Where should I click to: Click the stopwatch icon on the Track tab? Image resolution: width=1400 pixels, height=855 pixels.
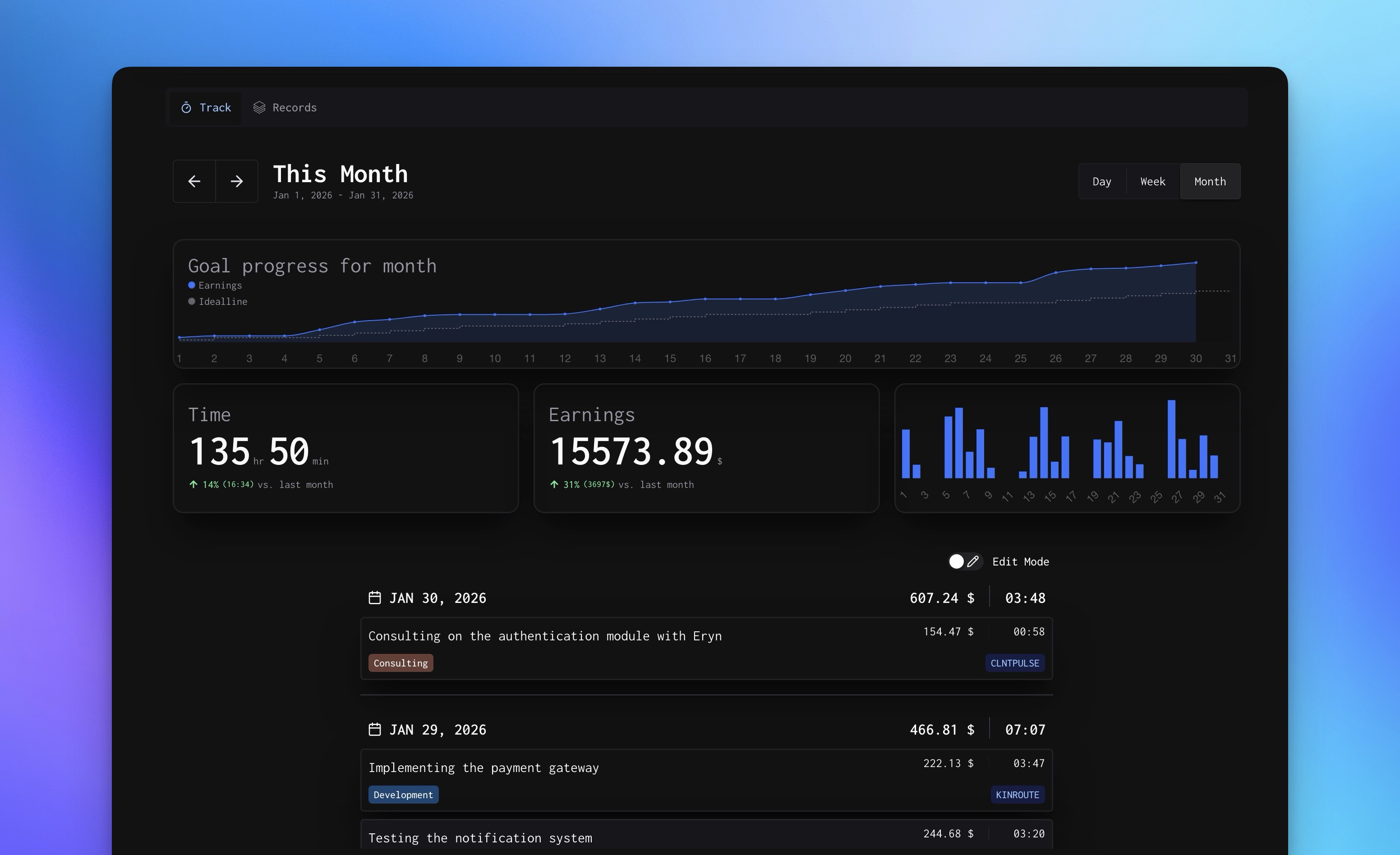point(186,107)
